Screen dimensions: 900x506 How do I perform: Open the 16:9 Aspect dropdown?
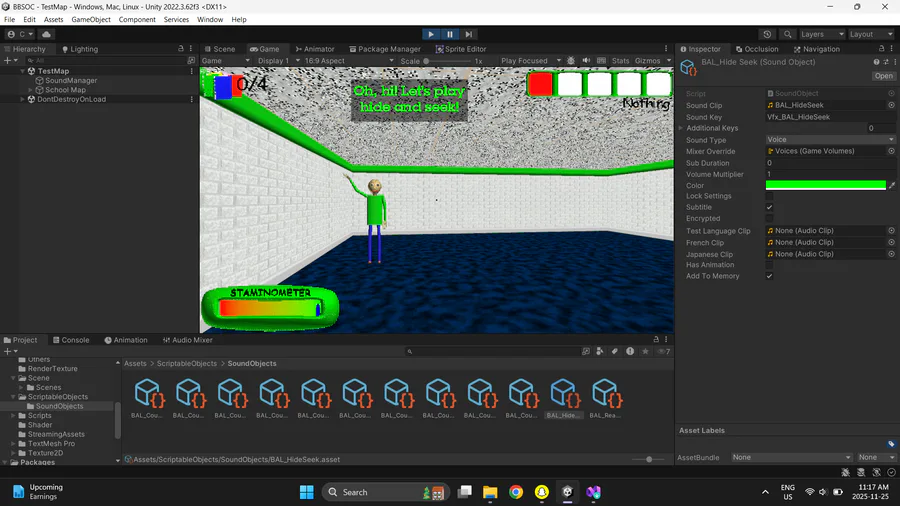[x=349, y=61]
